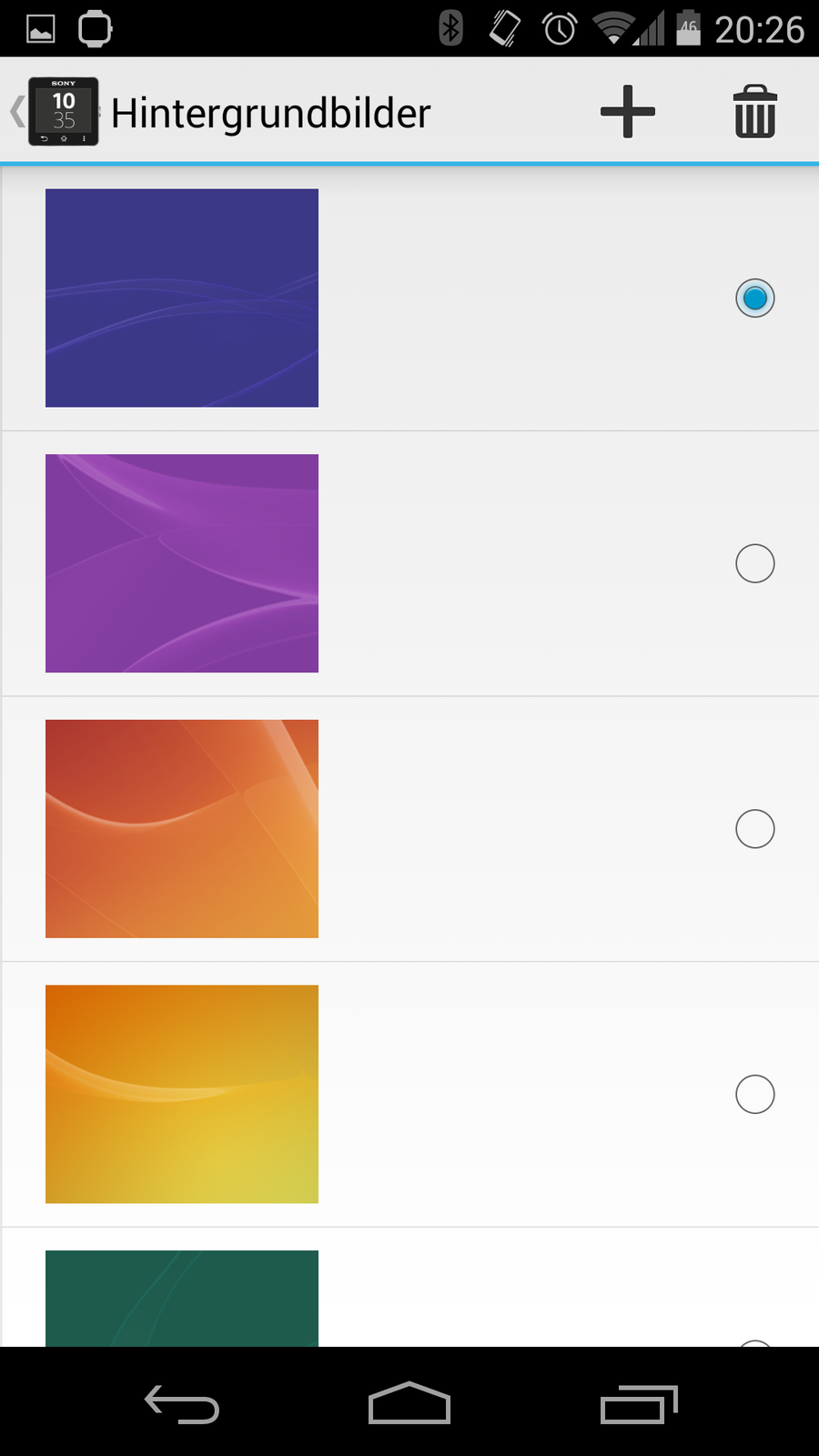Choose the dark green wallpaper thumbnail

click(182, 1298)
